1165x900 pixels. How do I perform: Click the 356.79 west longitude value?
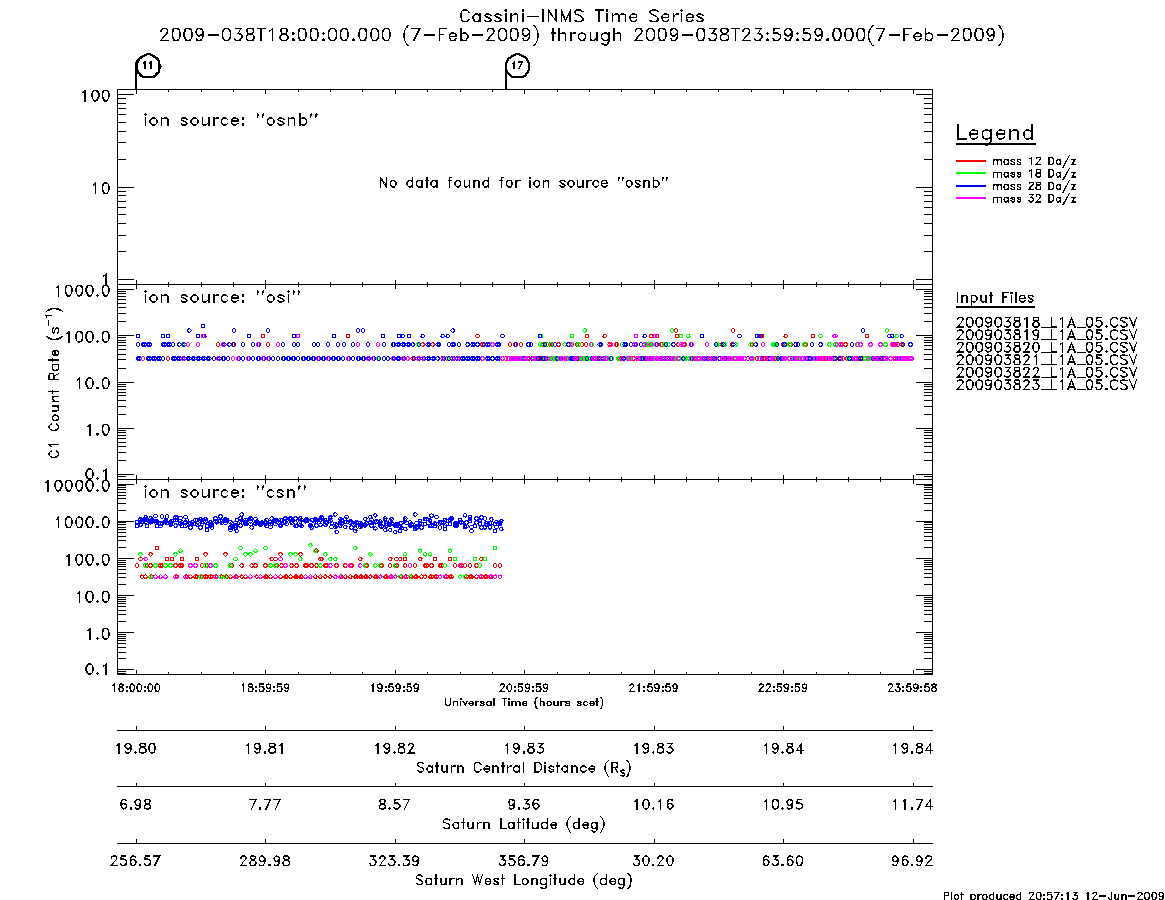[524, 861]
